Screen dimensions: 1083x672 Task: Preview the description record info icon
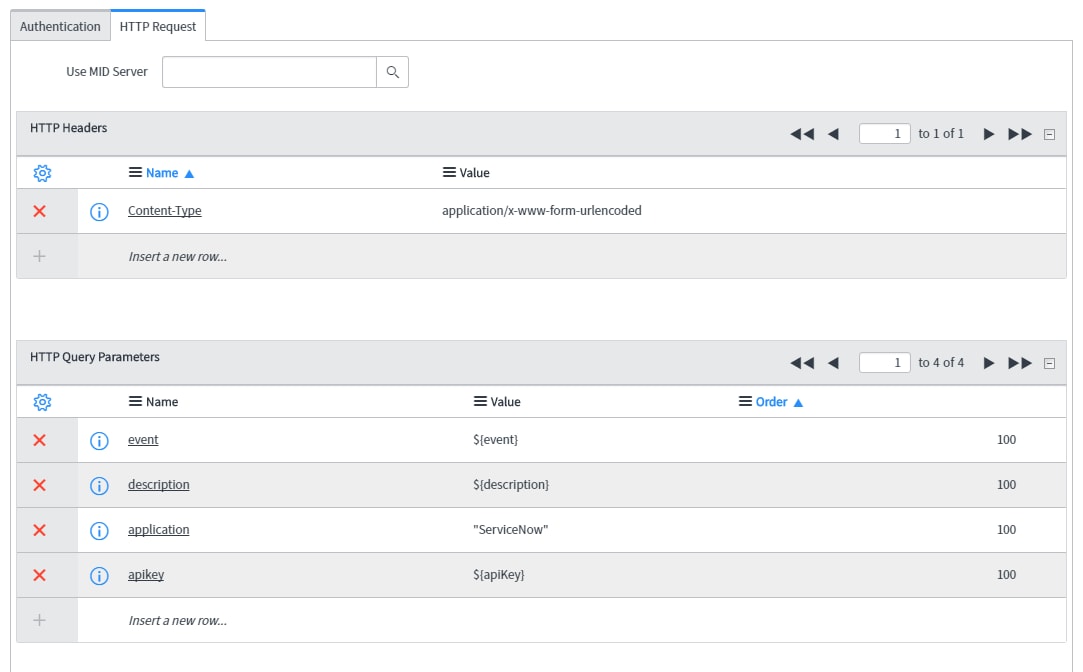click(99, 486)
